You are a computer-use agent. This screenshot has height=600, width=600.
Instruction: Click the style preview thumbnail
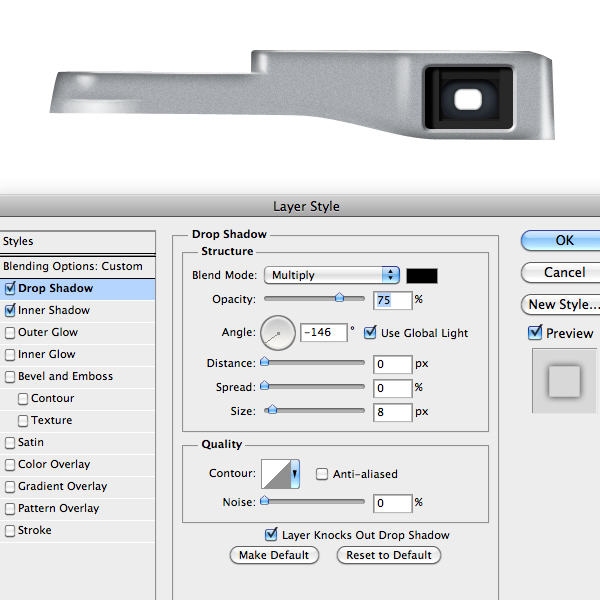(x=564, y=381)
